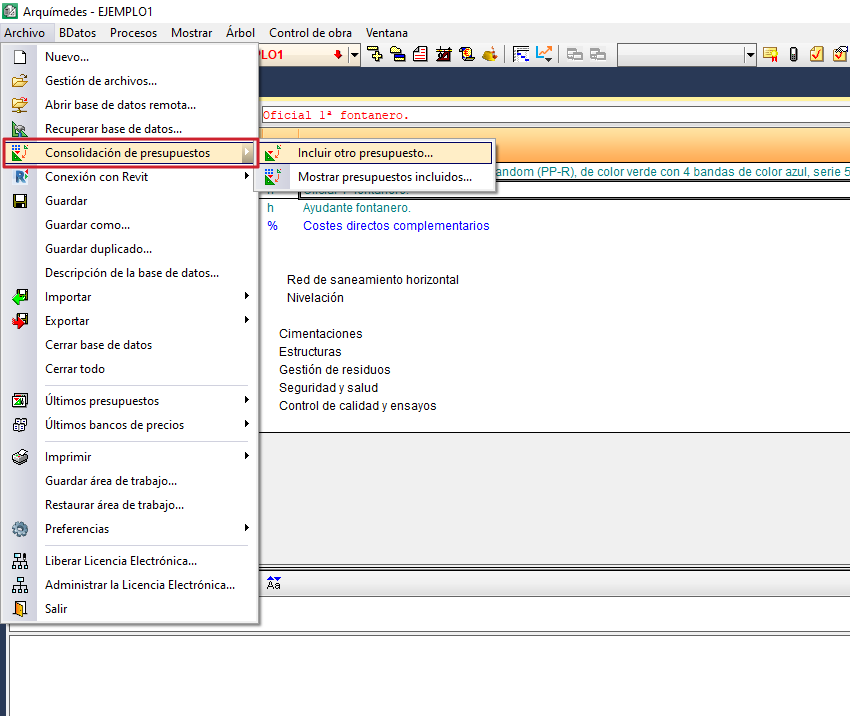Viewport: 850px width, 716px height.
Task: Click the Gestión de archivos folder icon
Action: [20, 81]
